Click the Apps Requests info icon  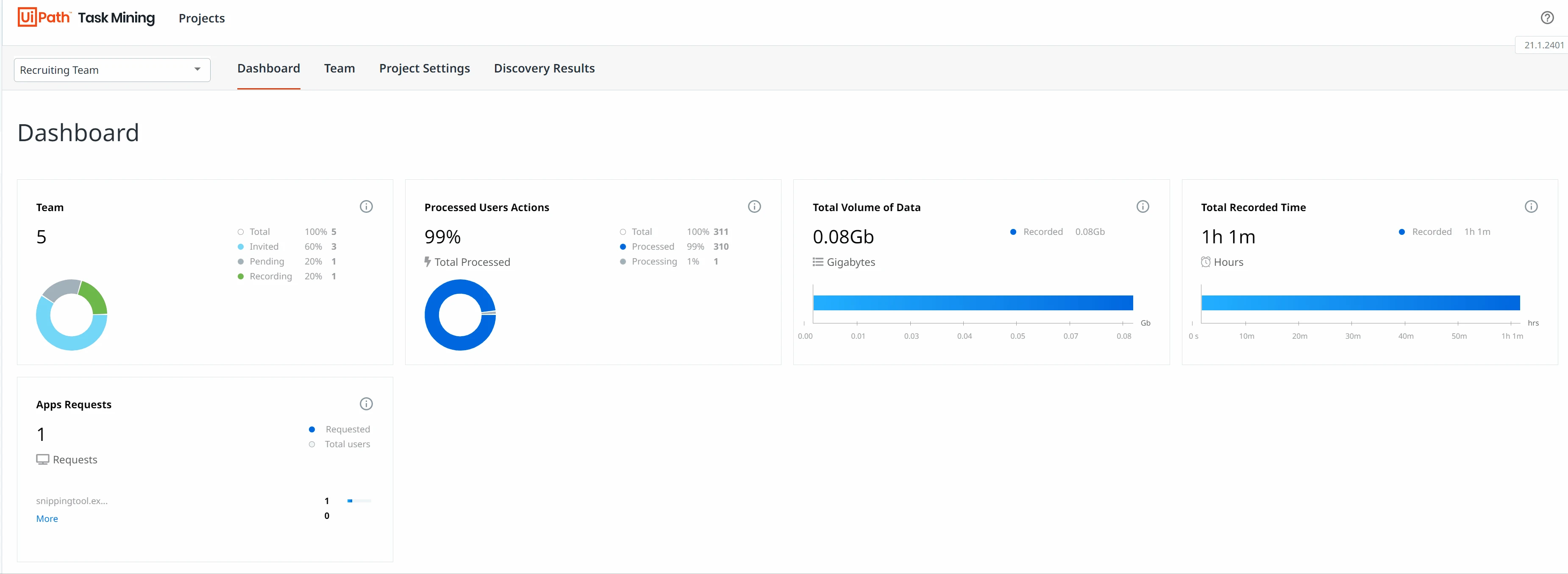click(x=366, y=404)
